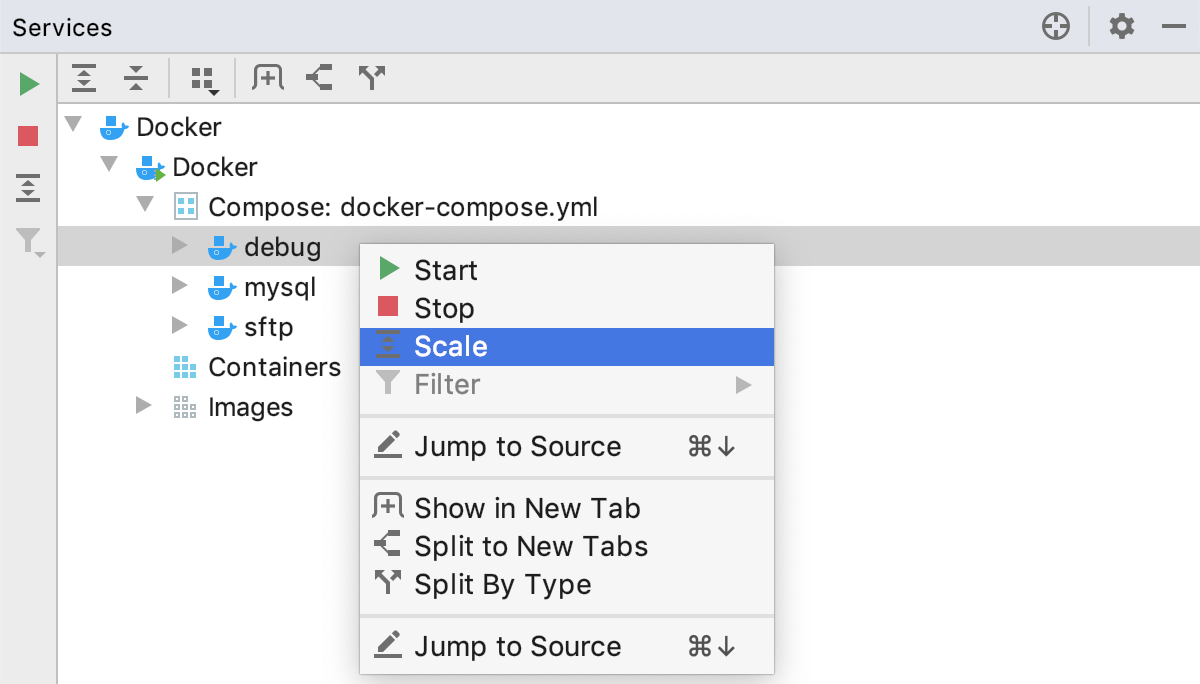
Task: Expand the mysql service node
Action: point(181,287)
